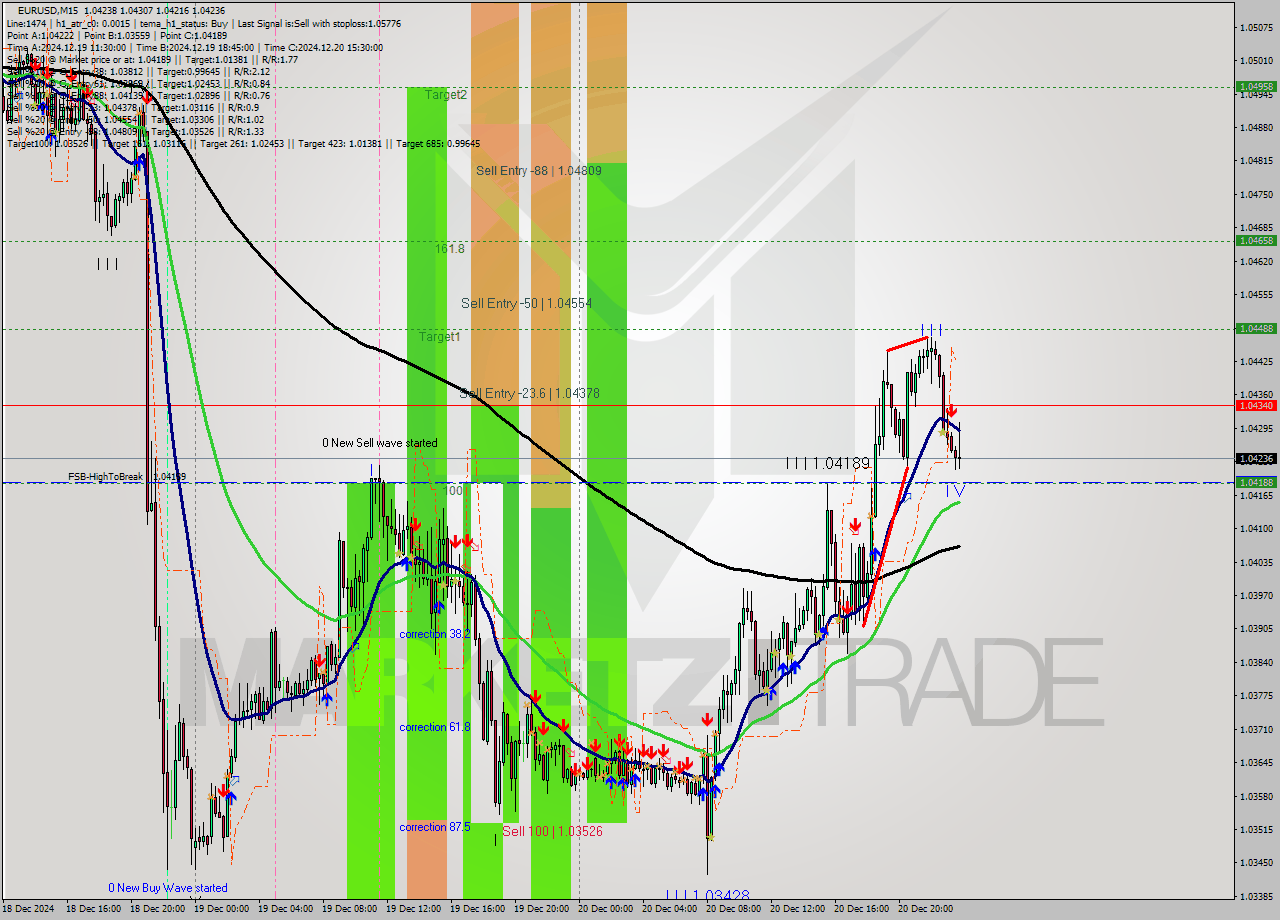The height and width of the screenshot is (920, 1280).
Task: Select the 1.05075 price scale value
Action: [x=1256, y=27]
